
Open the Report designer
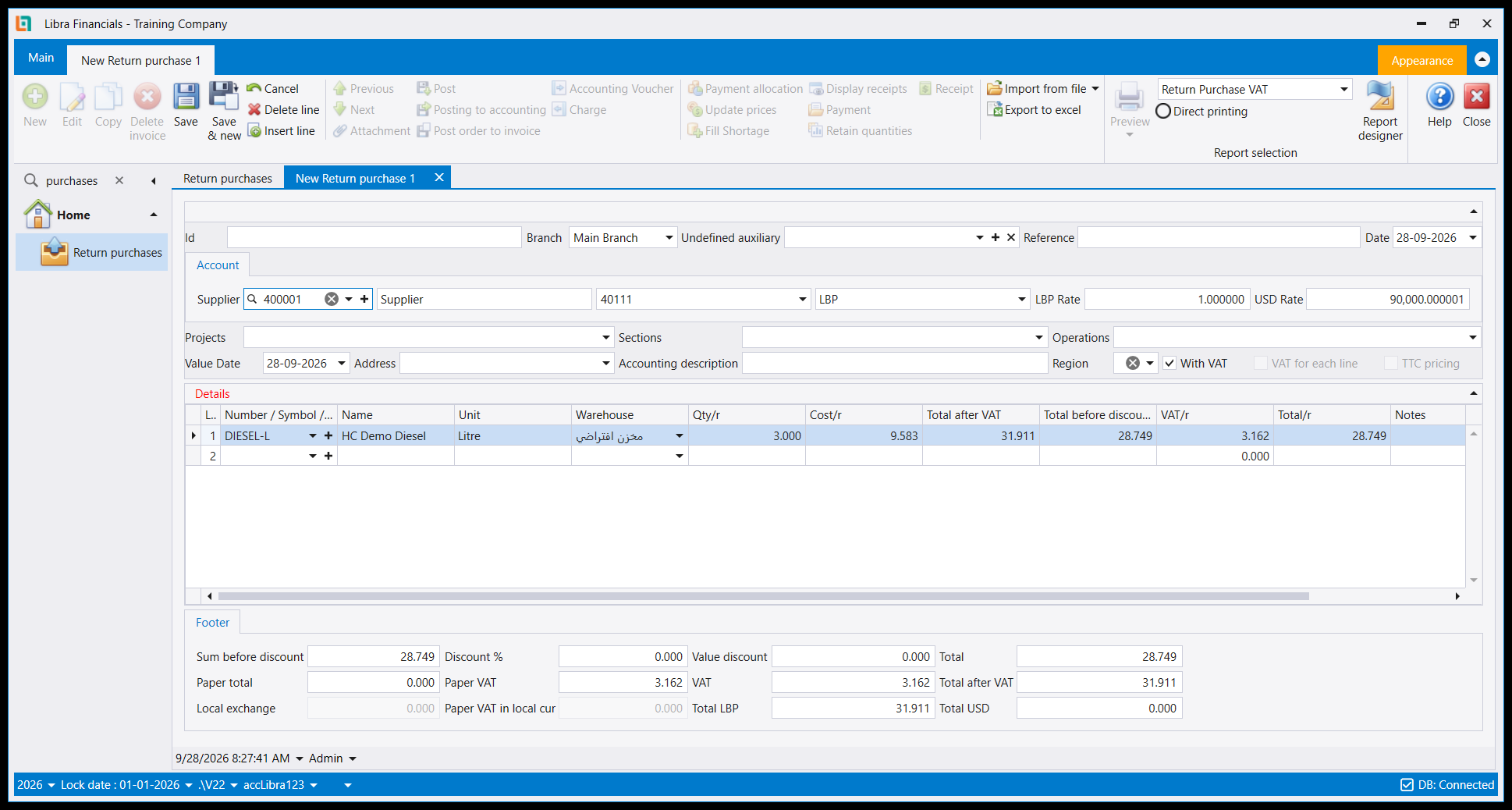1380,112
